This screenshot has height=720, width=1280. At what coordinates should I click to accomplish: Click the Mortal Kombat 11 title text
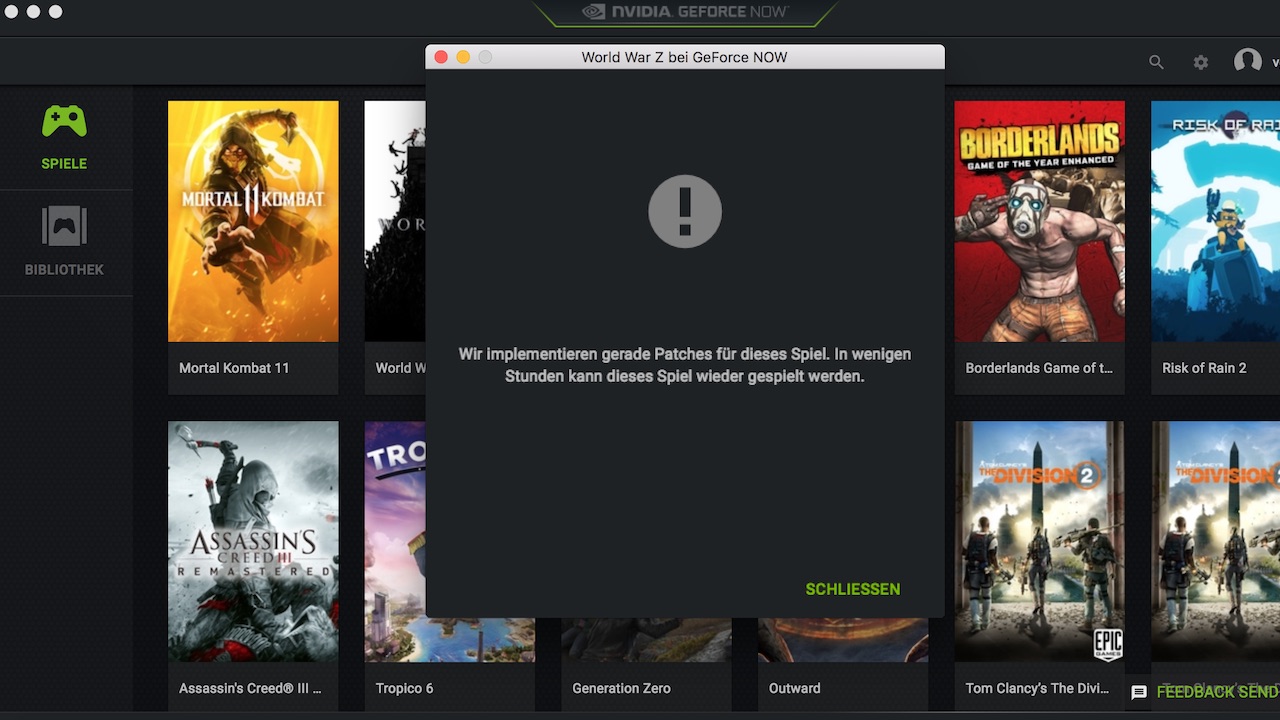234,368
